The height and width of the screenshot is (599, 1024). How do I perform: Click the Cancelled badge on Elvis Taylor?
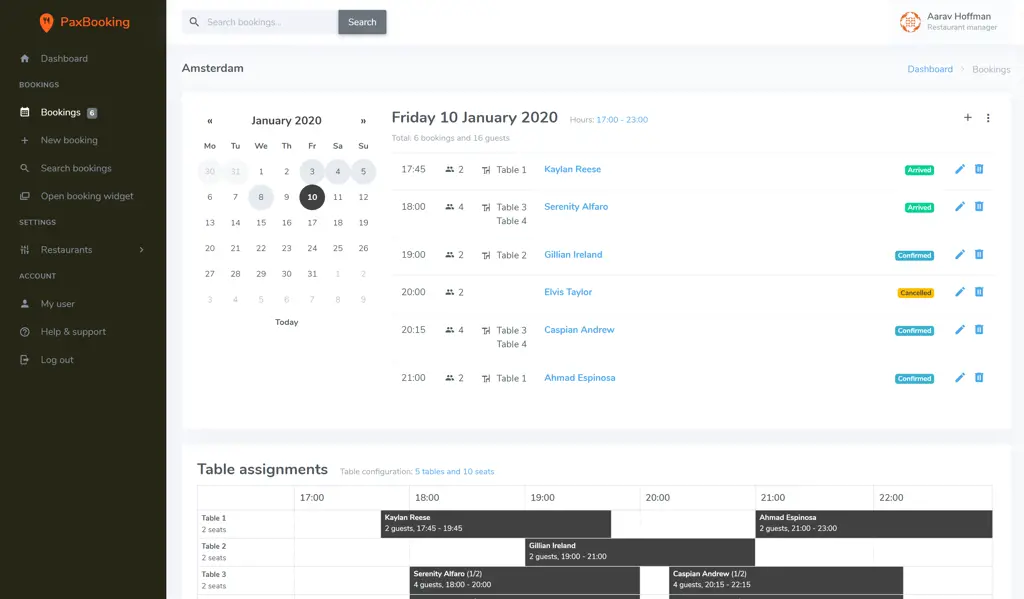click(913, 292)
